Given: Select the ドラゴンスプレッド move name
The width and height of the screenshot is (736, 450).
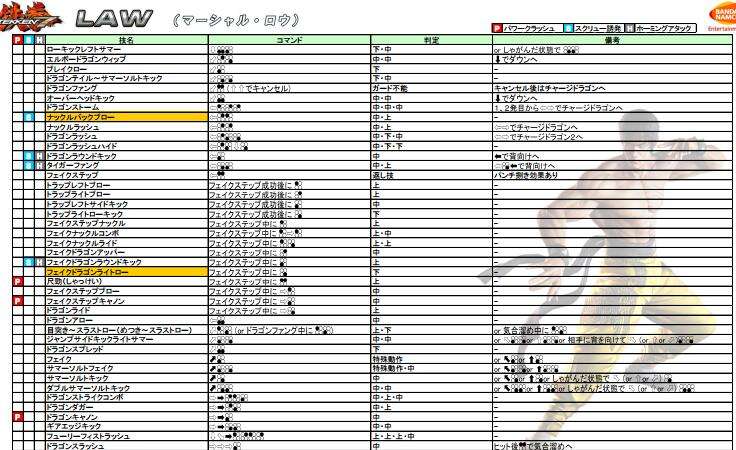Looking at the screenshot, I should click(x=75, y=349).
